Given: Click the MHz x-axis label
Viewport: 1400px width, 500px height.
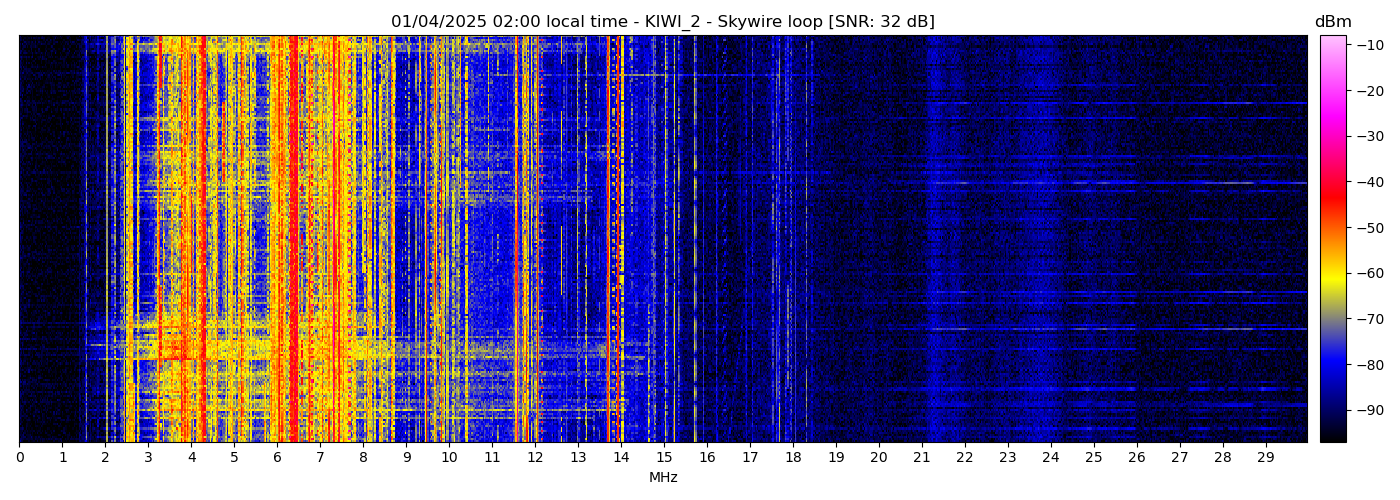Looking at the screenshot, I should coord(663,478).
